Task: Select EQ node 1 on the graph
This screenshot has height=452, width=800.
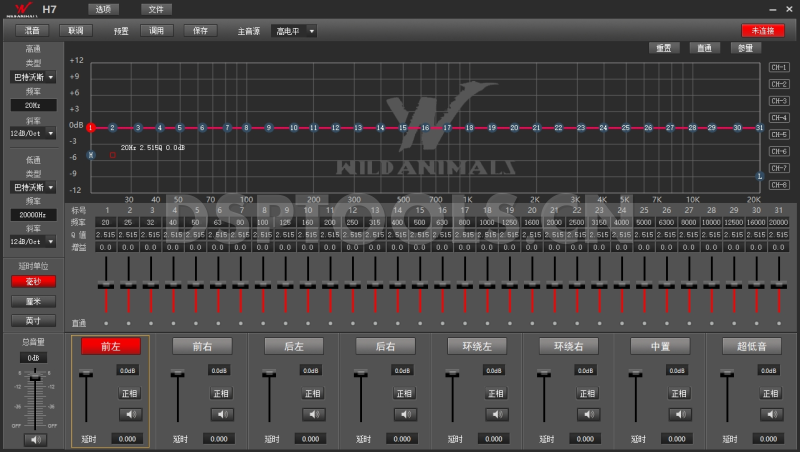Action: point(90,128)
